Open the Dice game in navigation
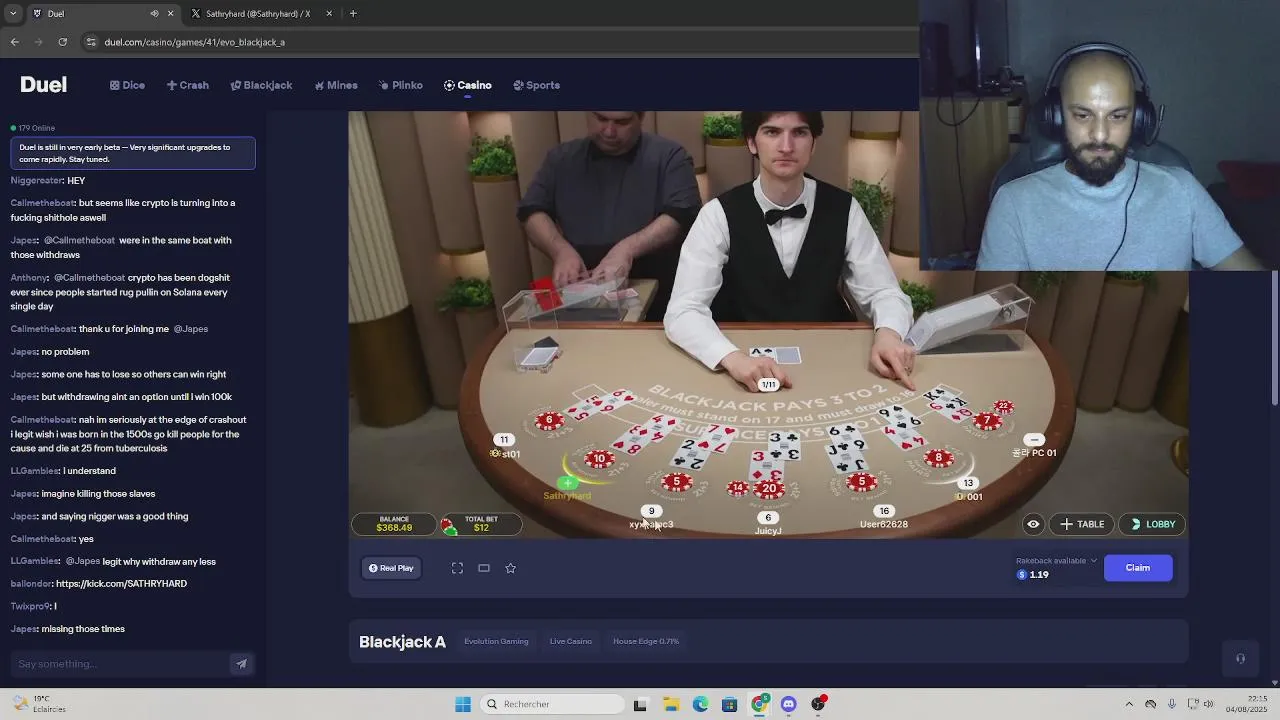1280x720 pixels. tap(127, 85)
